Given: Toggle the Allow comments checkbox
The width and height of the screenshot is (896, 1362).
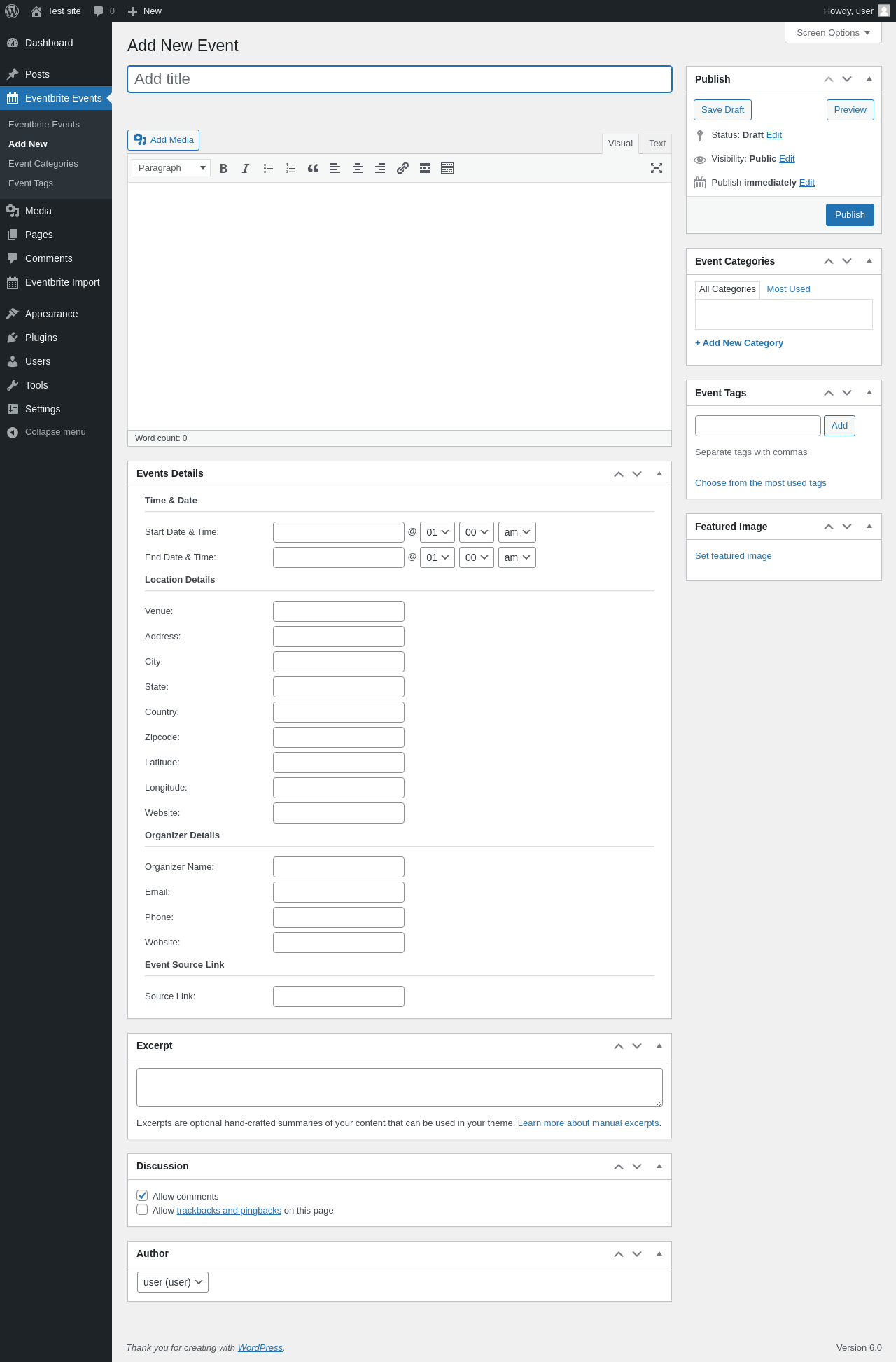Looking at the screenshot, I should (142, 1195).
